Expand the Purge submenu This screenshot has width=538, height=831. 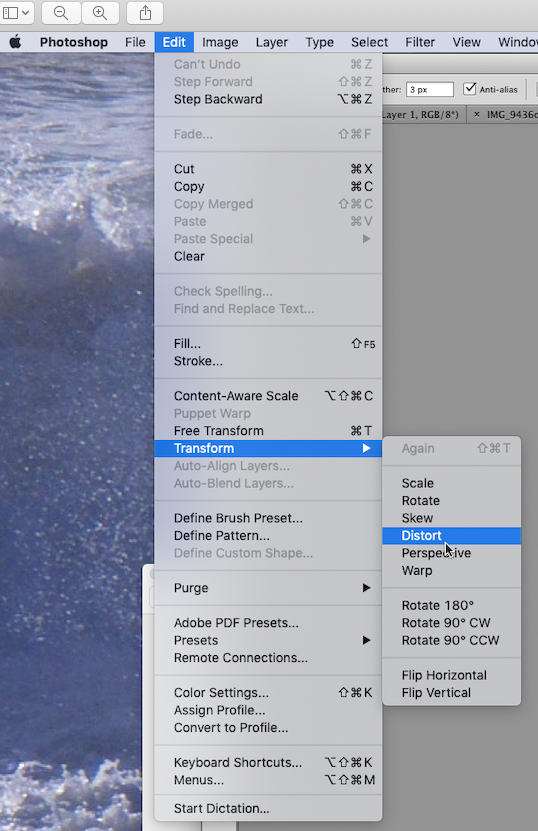(x=268, y=588)
